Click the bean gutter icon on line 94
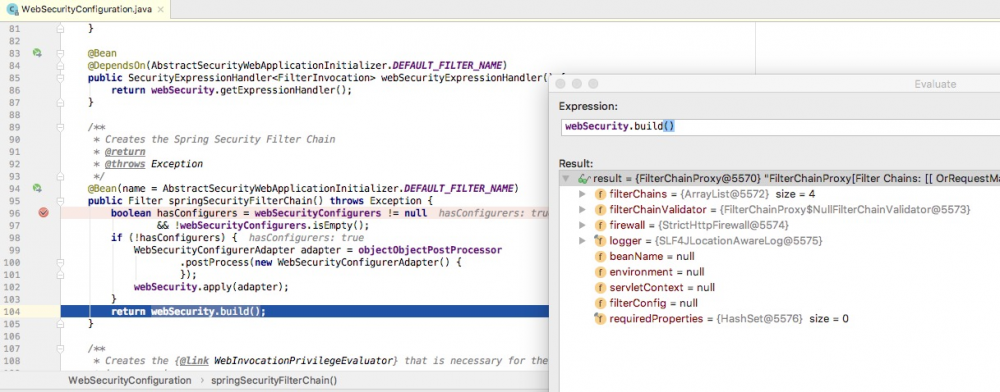 click(37, 188)
